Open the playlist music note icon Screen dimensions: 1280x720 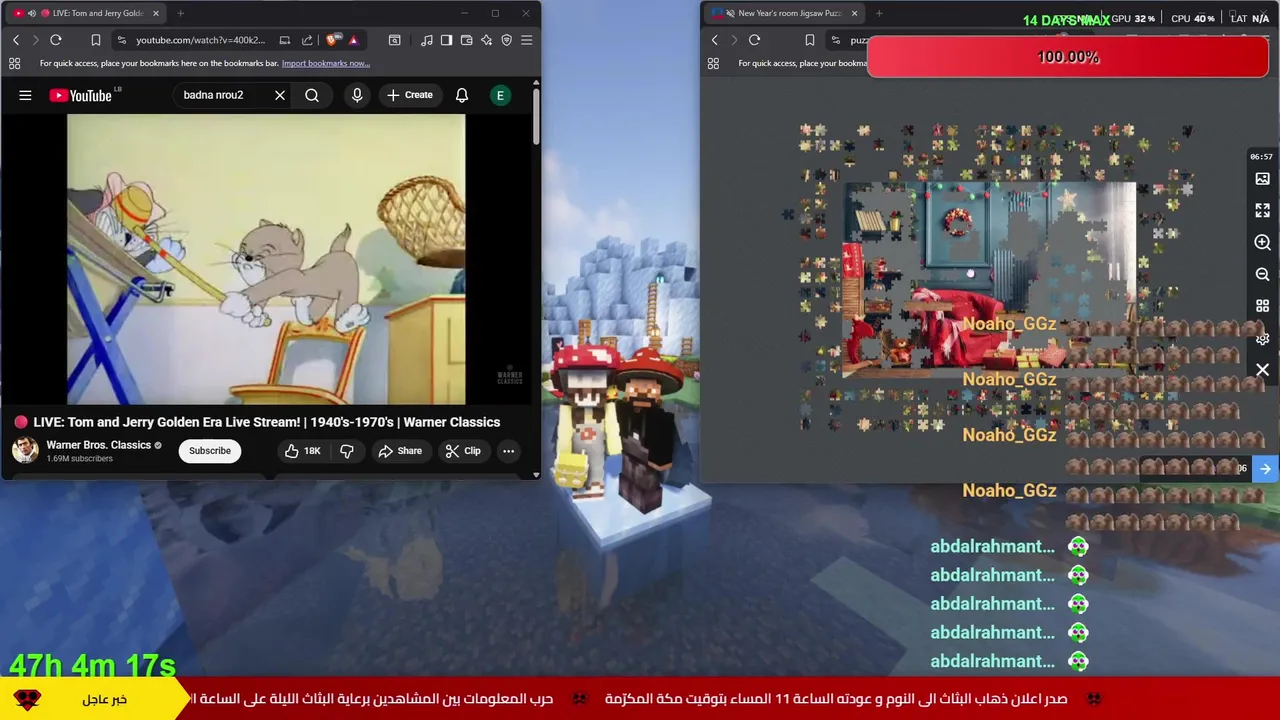tap(427, 40)
